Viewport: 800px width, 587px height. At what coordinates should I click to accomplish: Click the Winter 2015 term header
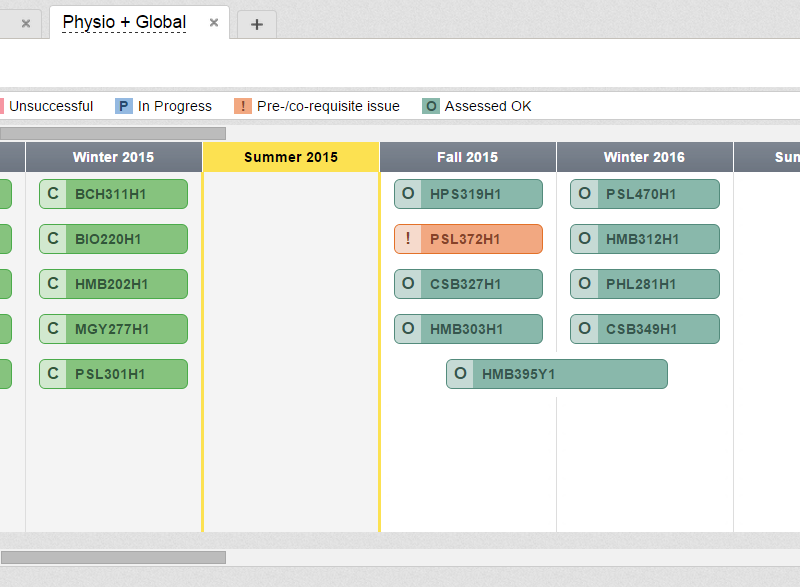[x=113, y=157]
